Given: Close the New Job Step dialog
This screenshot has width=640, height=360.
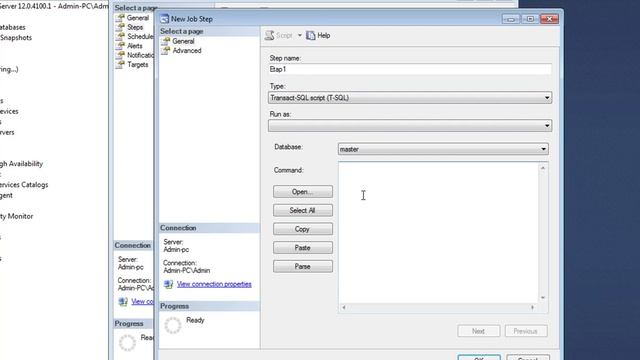Looking at the screenshot, I should [x=549, y=19].
